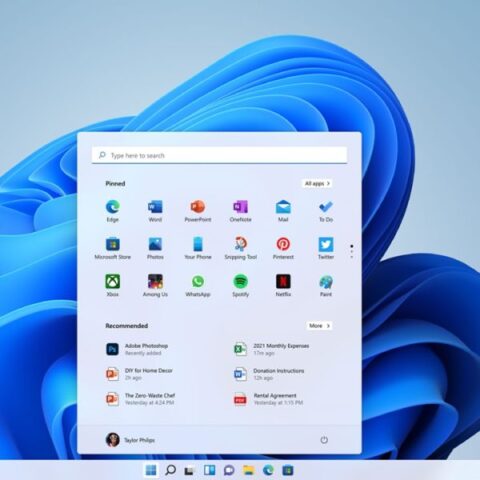Open WhatsApp pinned app

coord(198,286)
